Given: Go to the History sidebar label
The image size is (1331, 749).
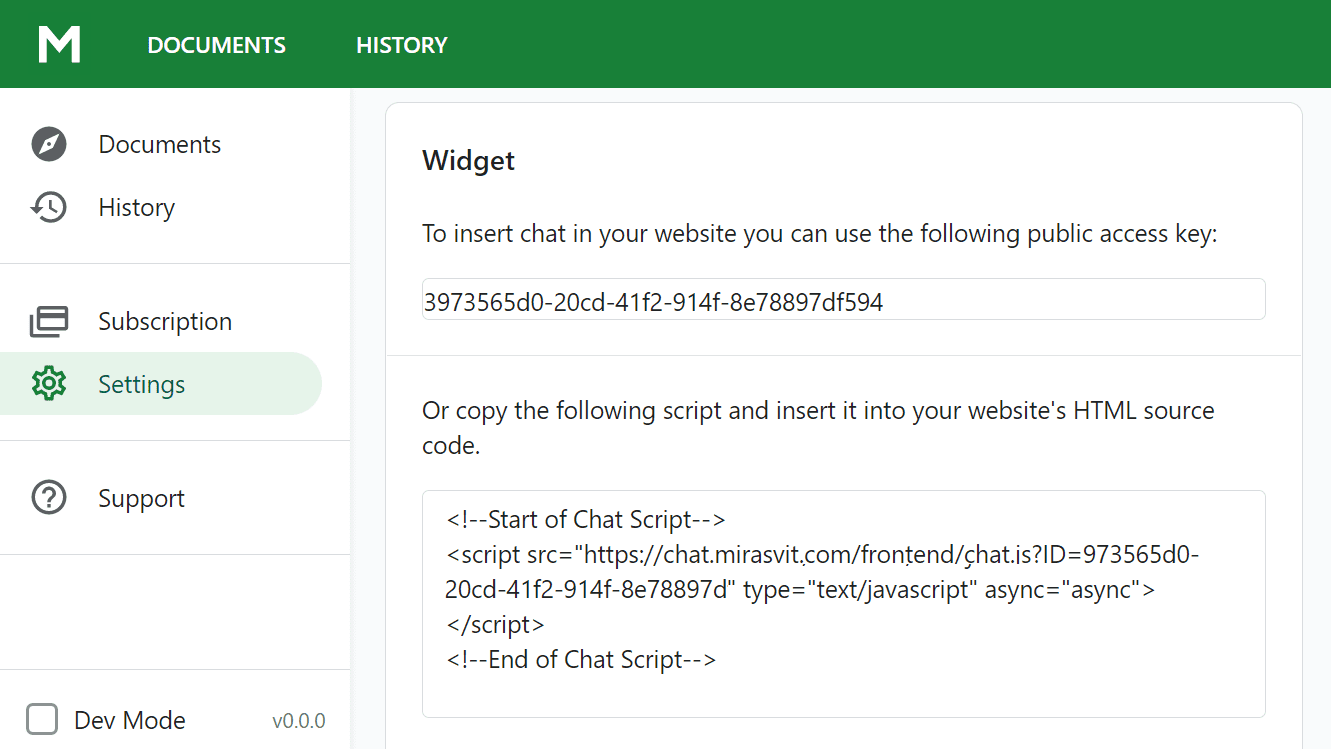Looking at the screenshot, I should (136, 208).
